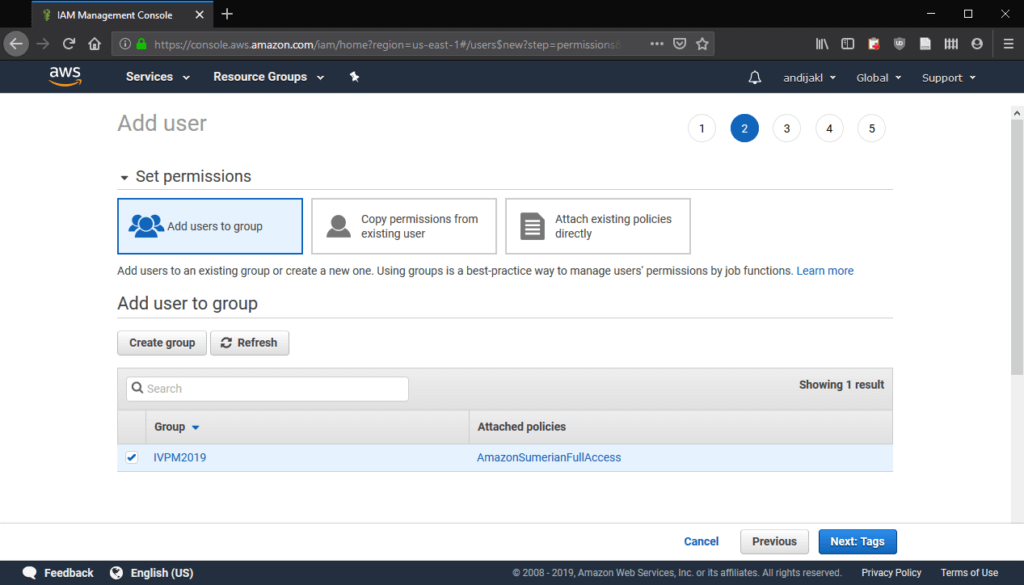Image resolution: width=1024 pixels, height=585 pixels.
Task: Expand the Resource Groups dropdown
Action: 268,77
